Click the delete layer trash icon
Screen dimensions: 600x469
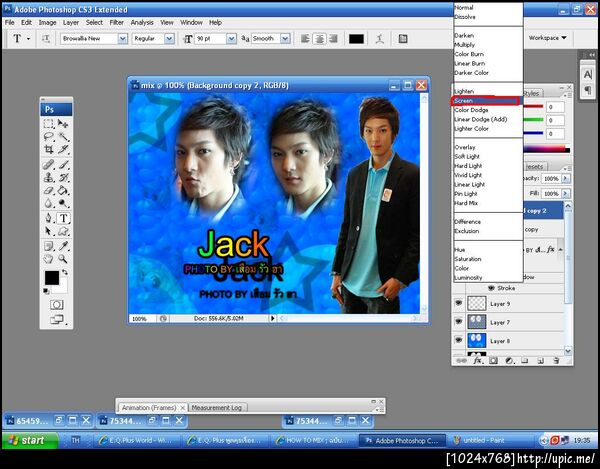[x=556, y=360]
